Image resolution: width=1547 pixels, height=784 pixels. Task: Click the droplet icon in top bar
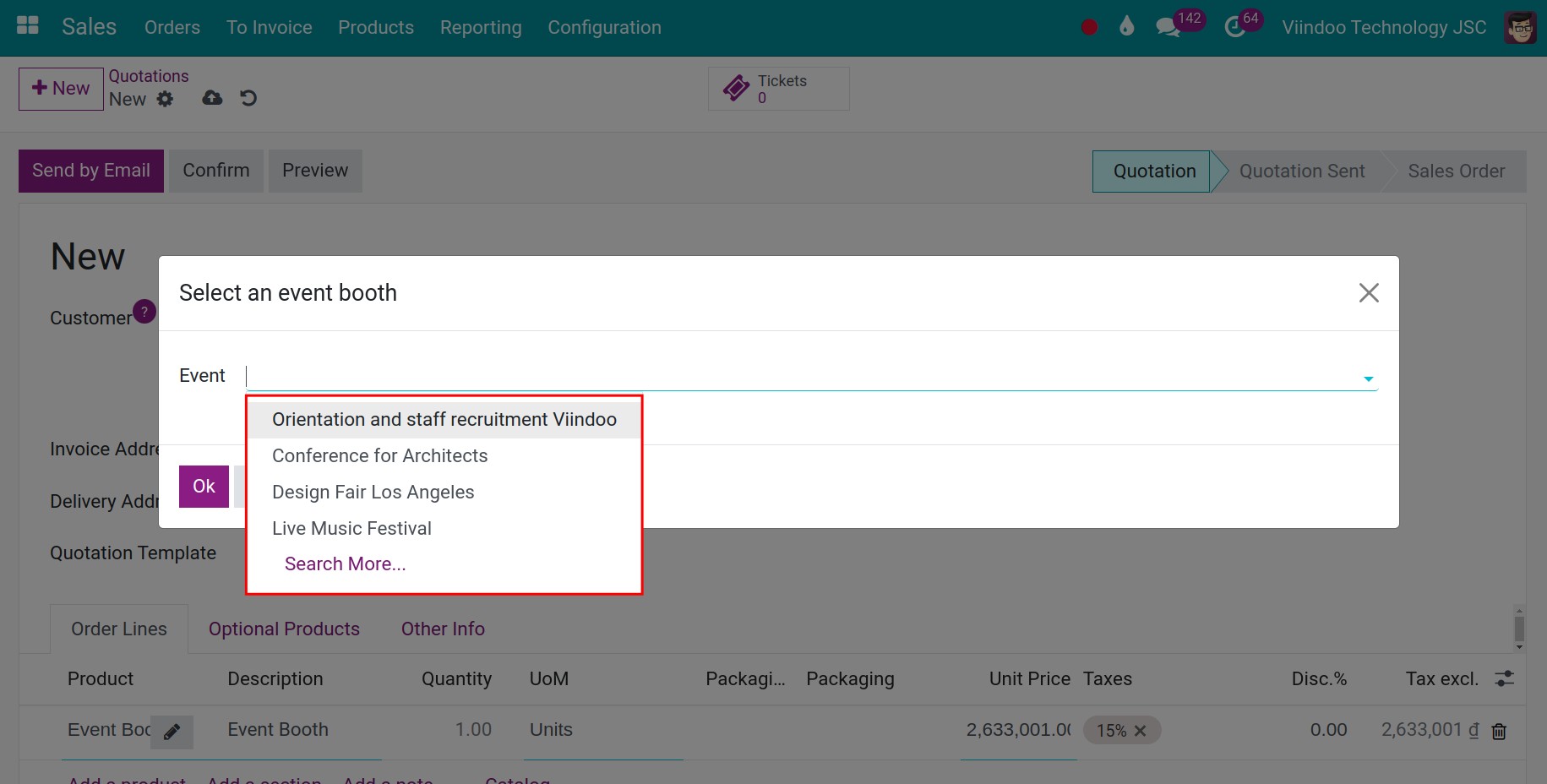pyautogui.click(x=1126, y=27)
